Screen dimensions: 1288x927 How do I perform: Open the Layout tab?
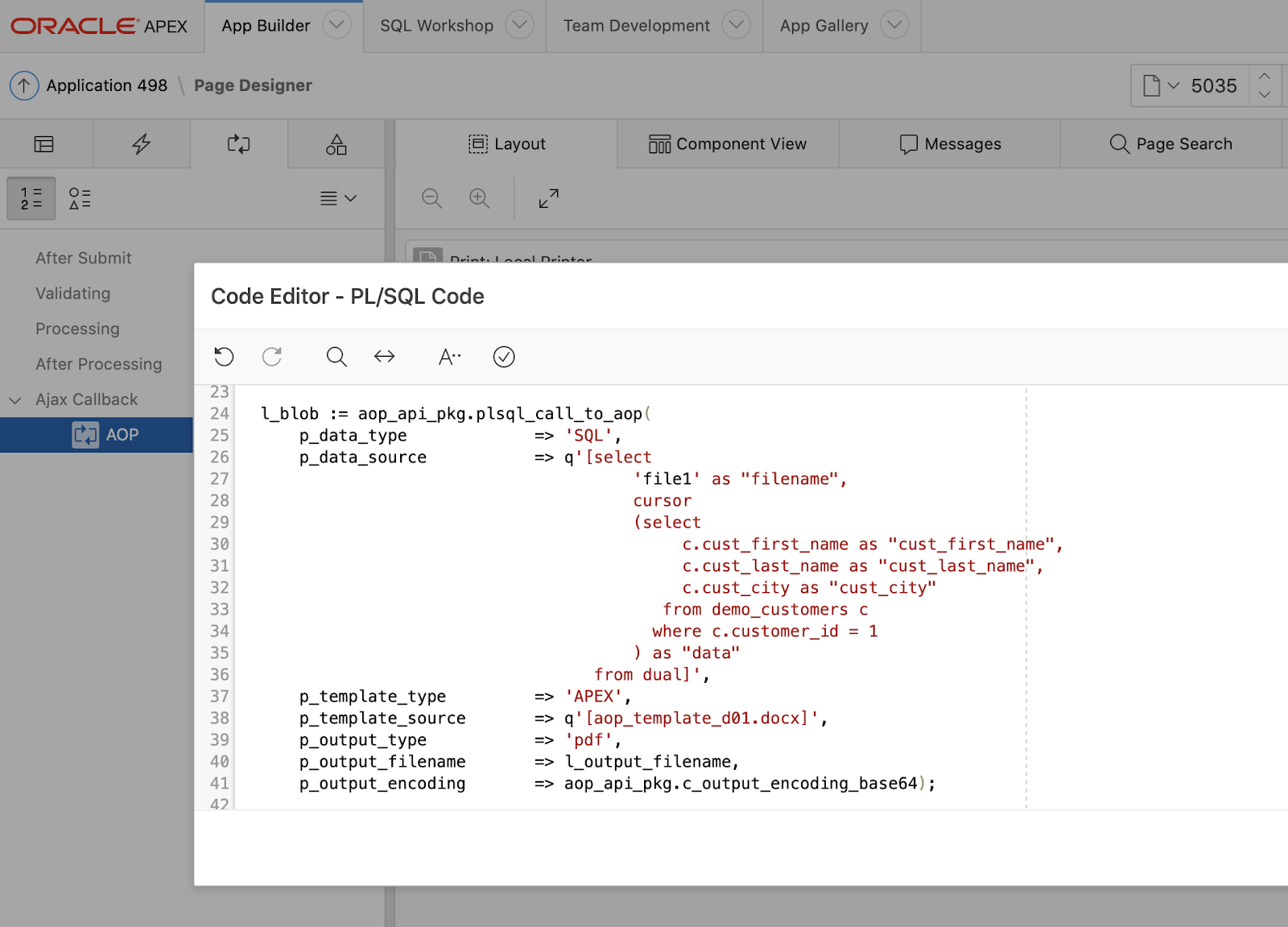point(507,144)
